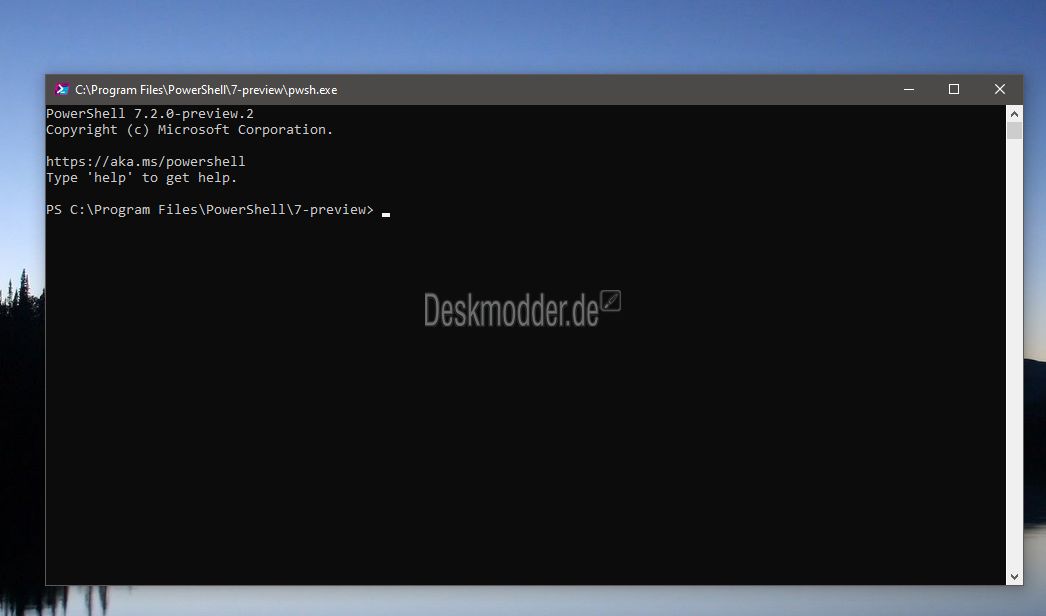Click the PS C:\Program Files\PowerShell\7-preview> prompt

(210, 210)
